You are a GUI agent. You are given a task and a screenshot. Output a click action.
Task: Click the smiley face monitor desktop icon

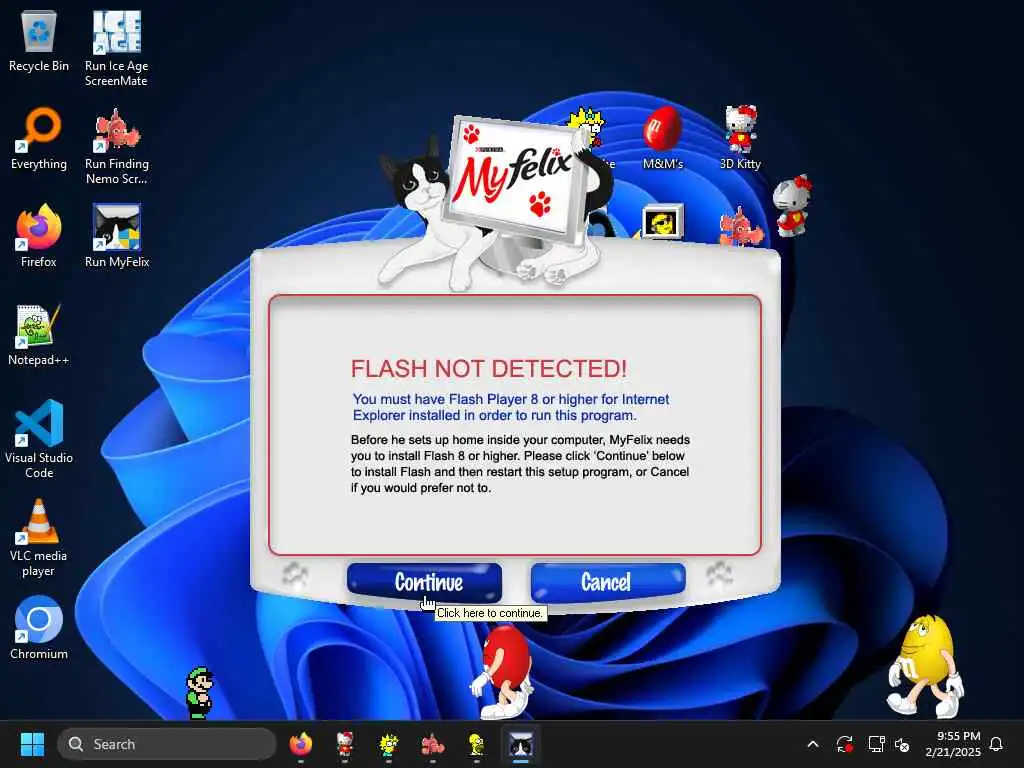click(x=663, y=221)
